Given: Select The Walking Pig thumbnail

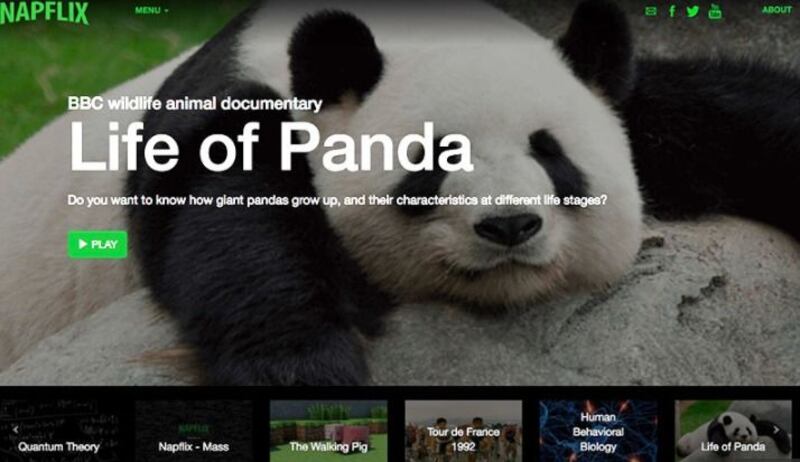Looking at the screenshot, I should [329, 431].
